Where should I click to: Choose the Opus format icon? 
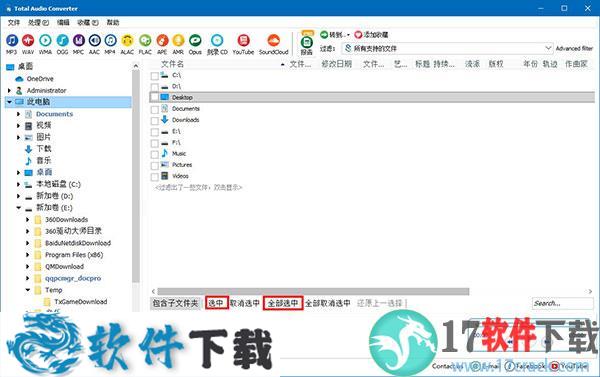click(x=195, y=44)
